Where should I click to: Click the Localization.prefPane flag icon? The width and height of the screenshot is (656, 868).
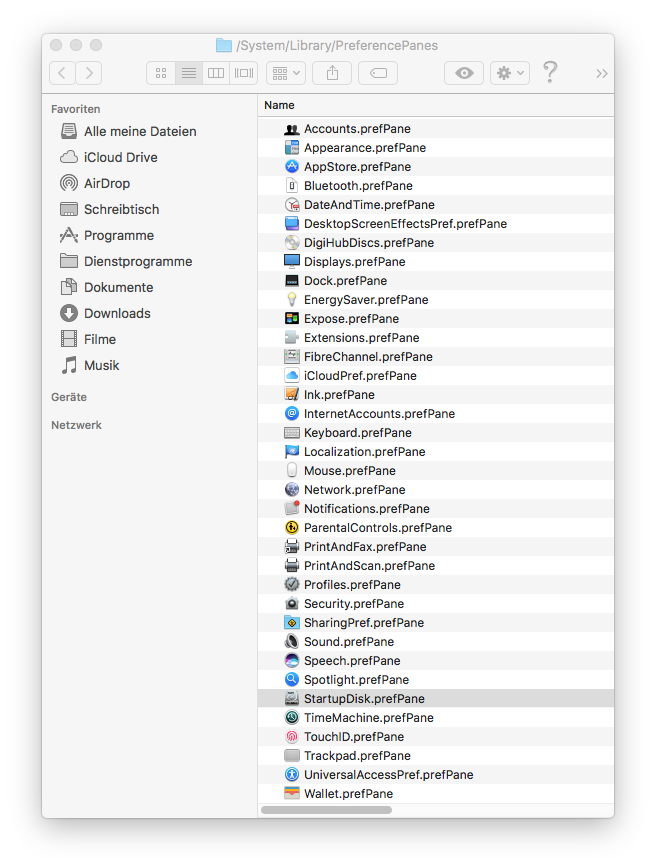(x=292, y=452)
